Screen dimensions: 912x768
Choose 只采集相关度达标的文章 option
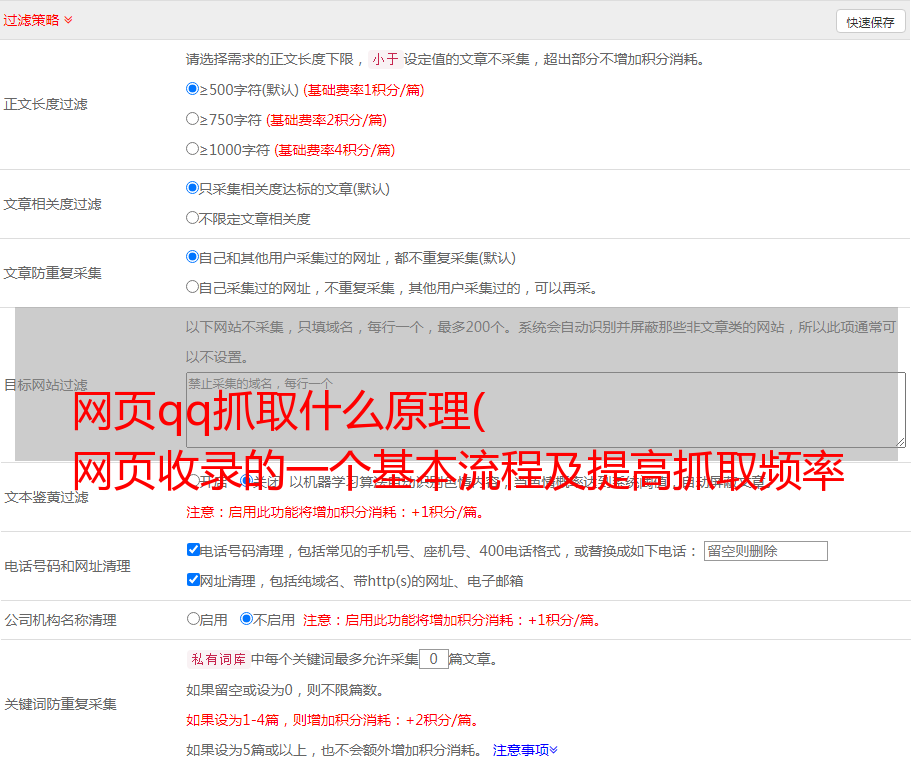(x=192, y=187)
